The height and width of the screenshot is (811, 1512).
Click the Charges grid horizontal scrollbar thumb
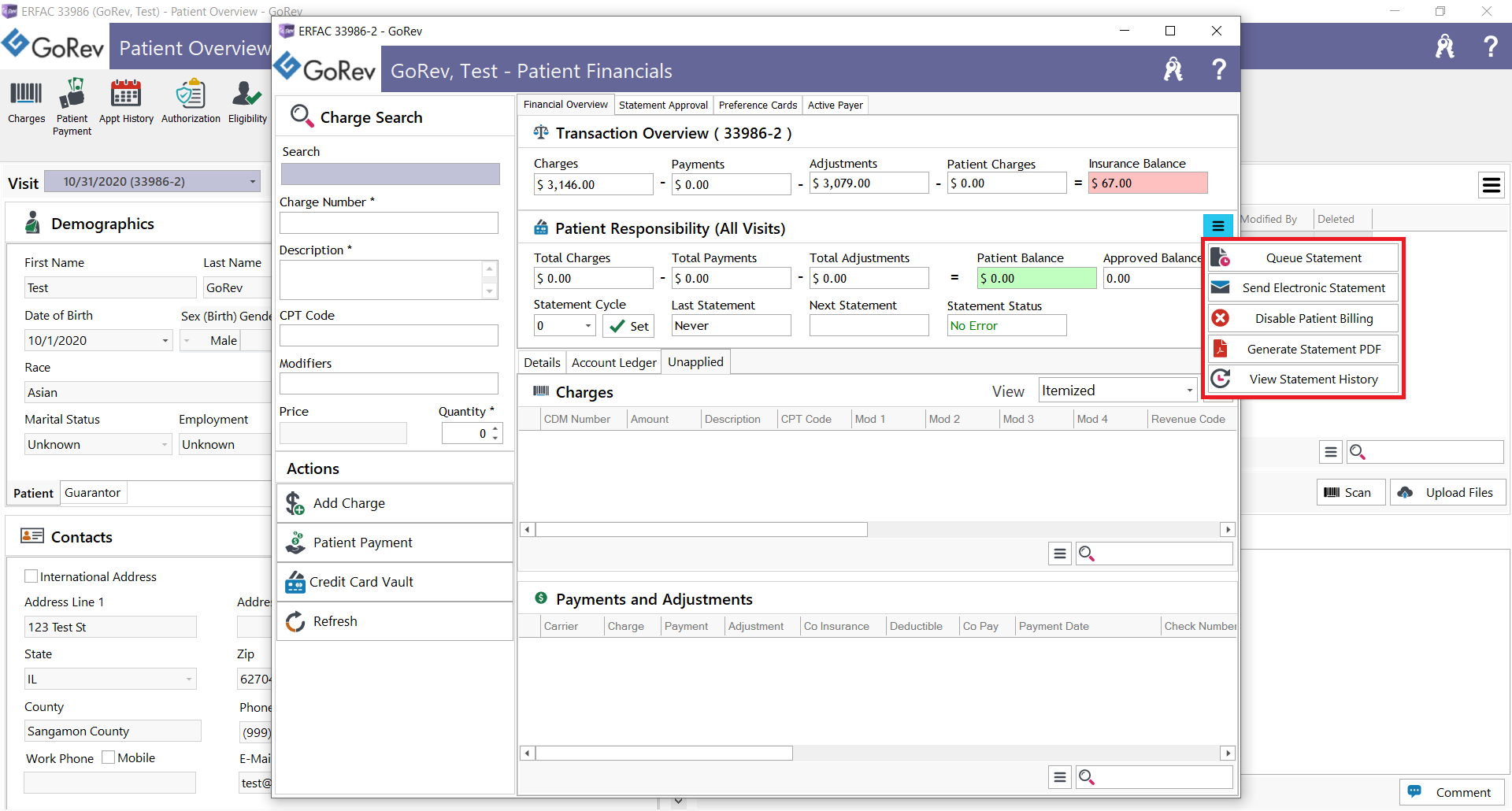[x=702, y=530]
